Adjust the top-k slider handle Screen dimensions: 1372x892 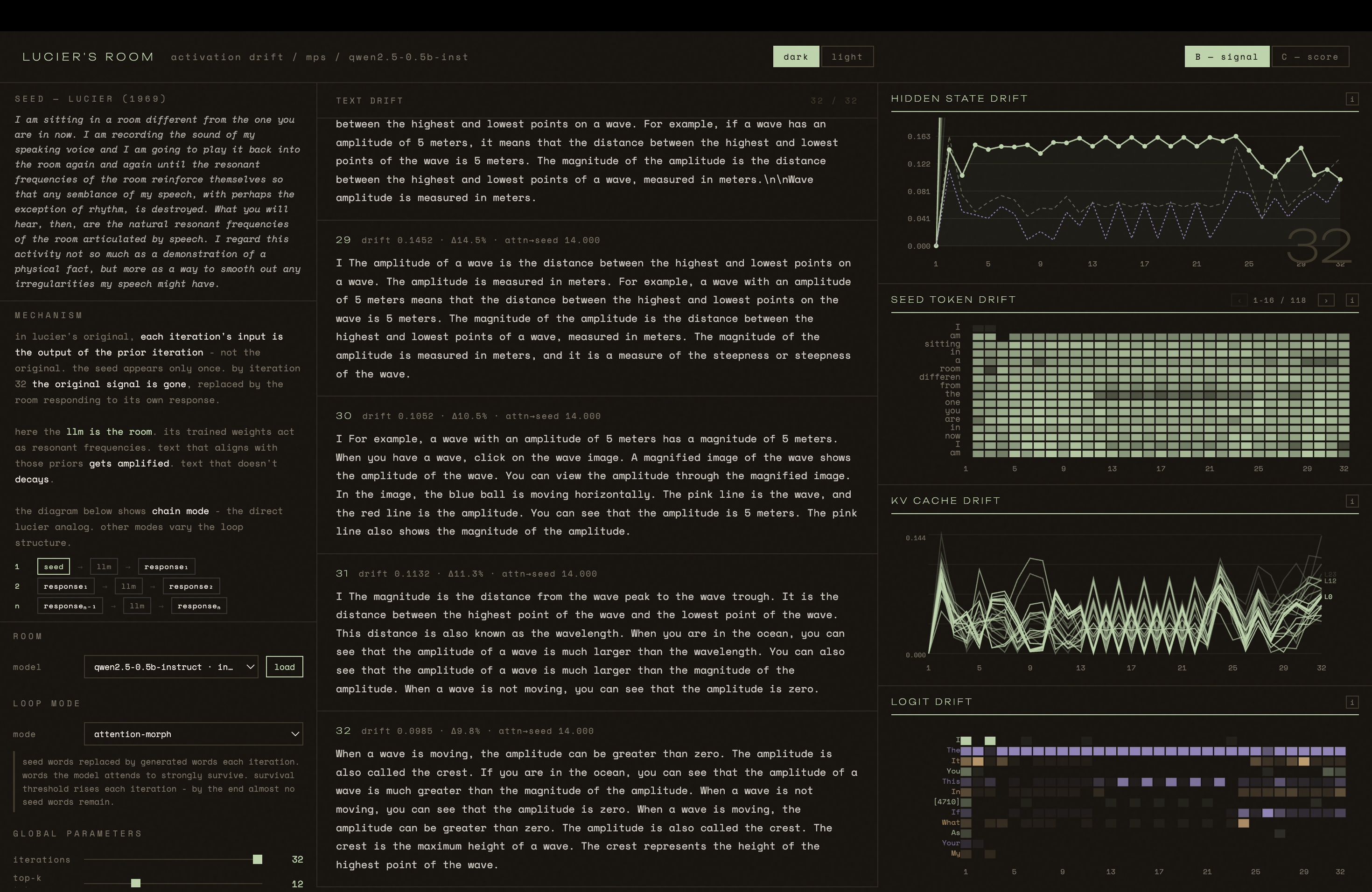[135, 883]
